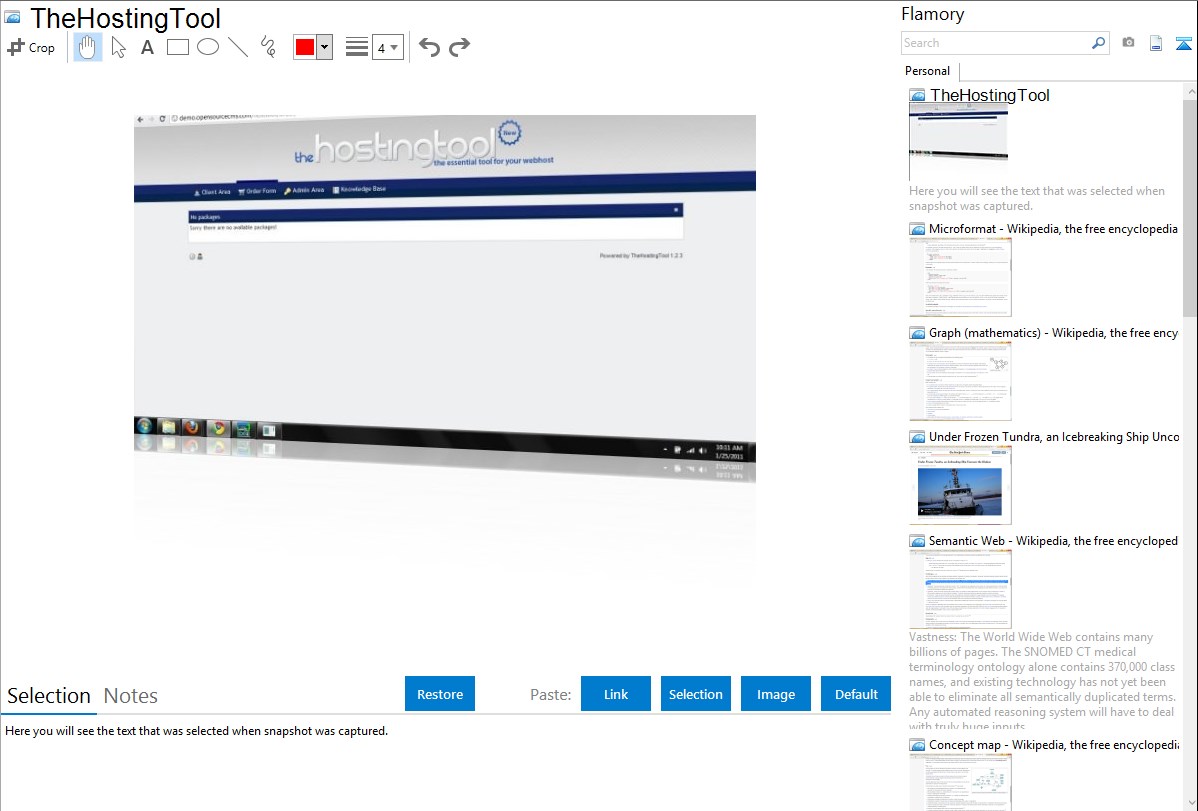Click the Flamory search field
1198x811 pixels.
point(995,43)
